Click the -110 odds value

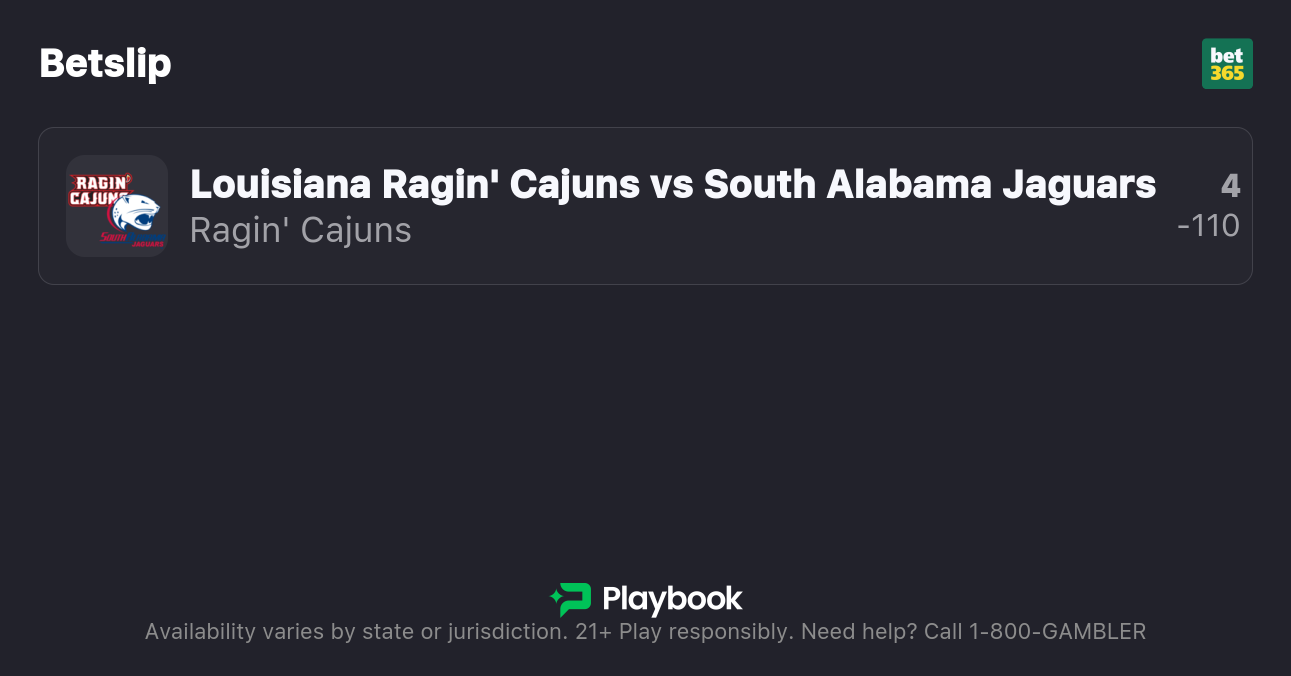1208,226
